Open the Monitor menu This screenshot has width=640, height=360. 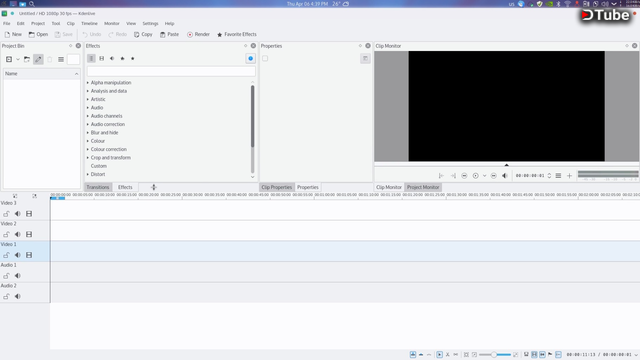tap(111, 24)
